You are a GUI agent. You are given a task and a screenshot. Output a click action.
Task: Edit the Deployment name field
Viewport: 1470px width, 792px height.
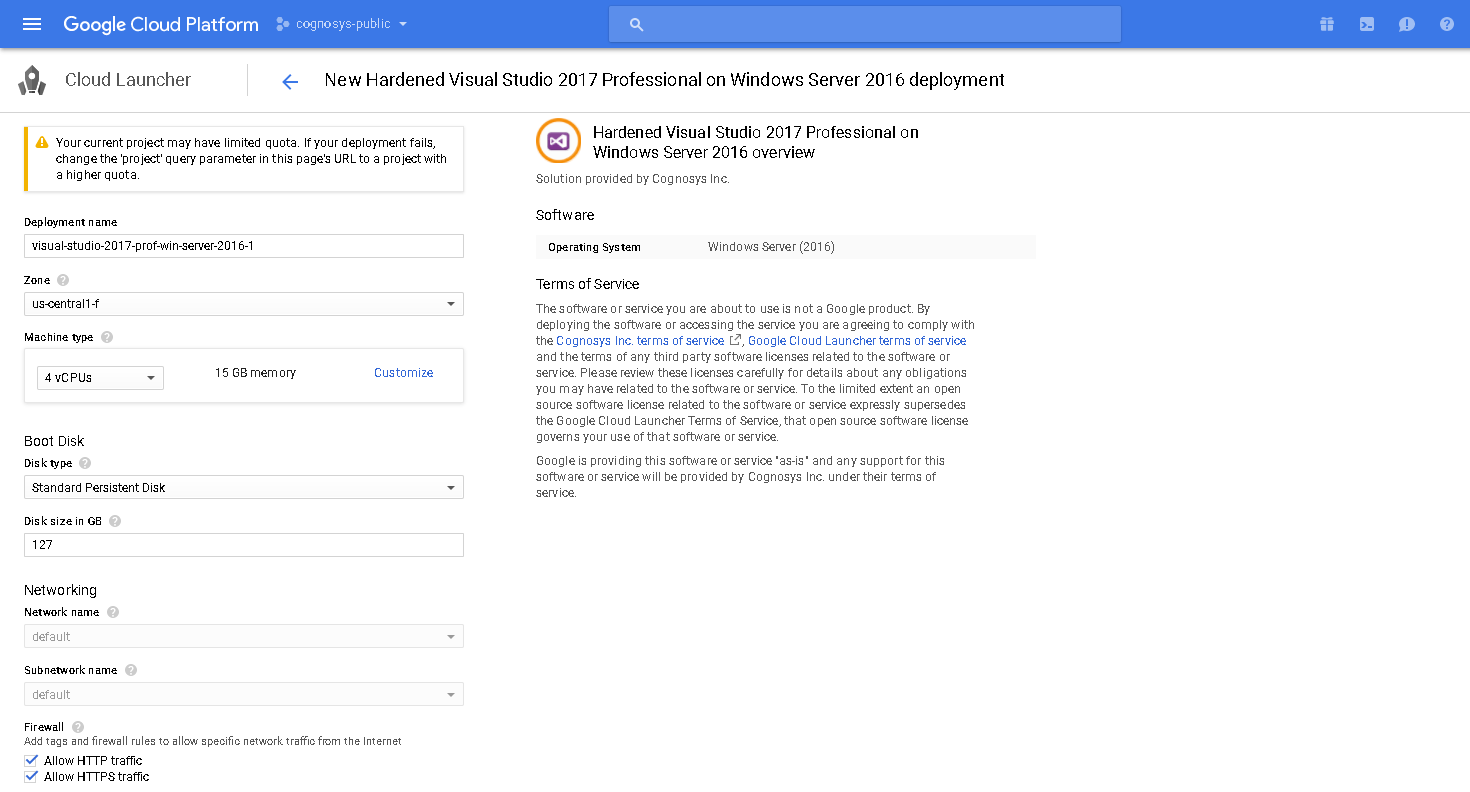(244, 245)
